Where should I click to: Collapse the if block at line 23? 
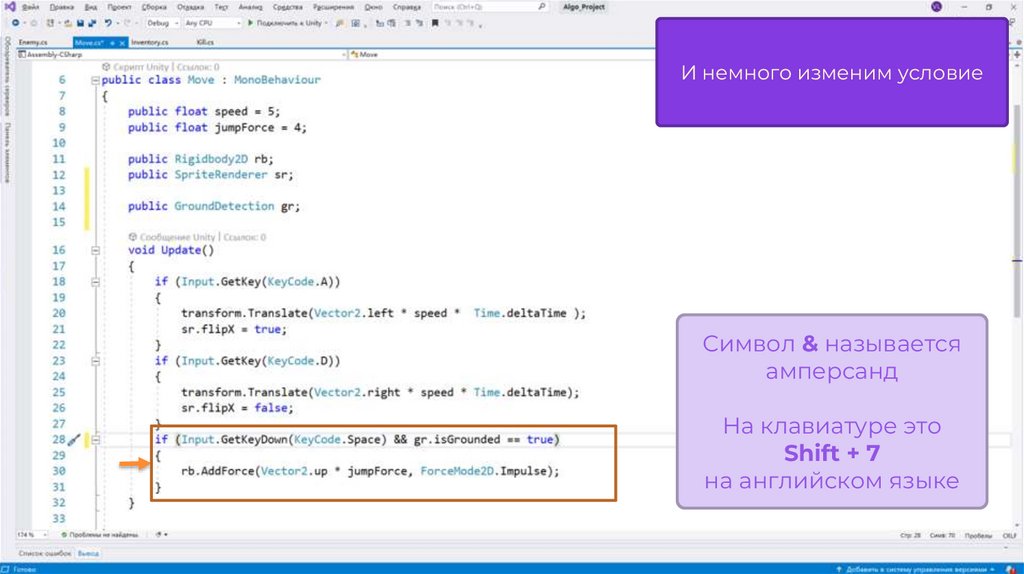tap(95, 361)
